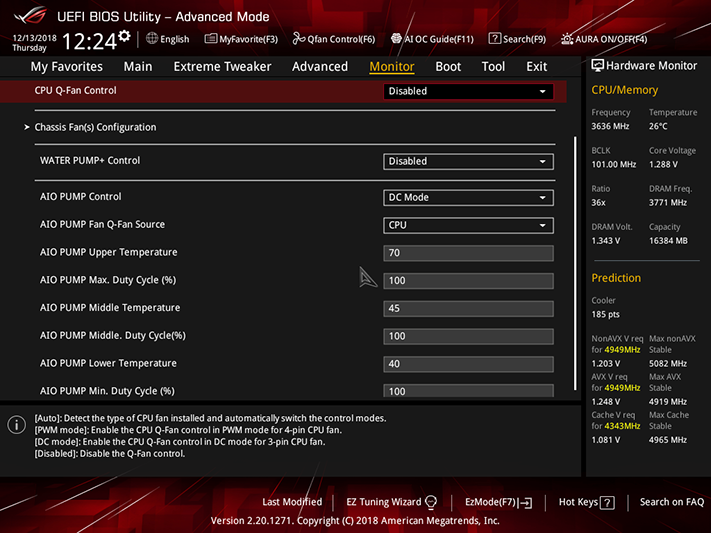711x533 pixels.
Task: Click the 185 pts cooler score
Action: (x=605, y=314)
